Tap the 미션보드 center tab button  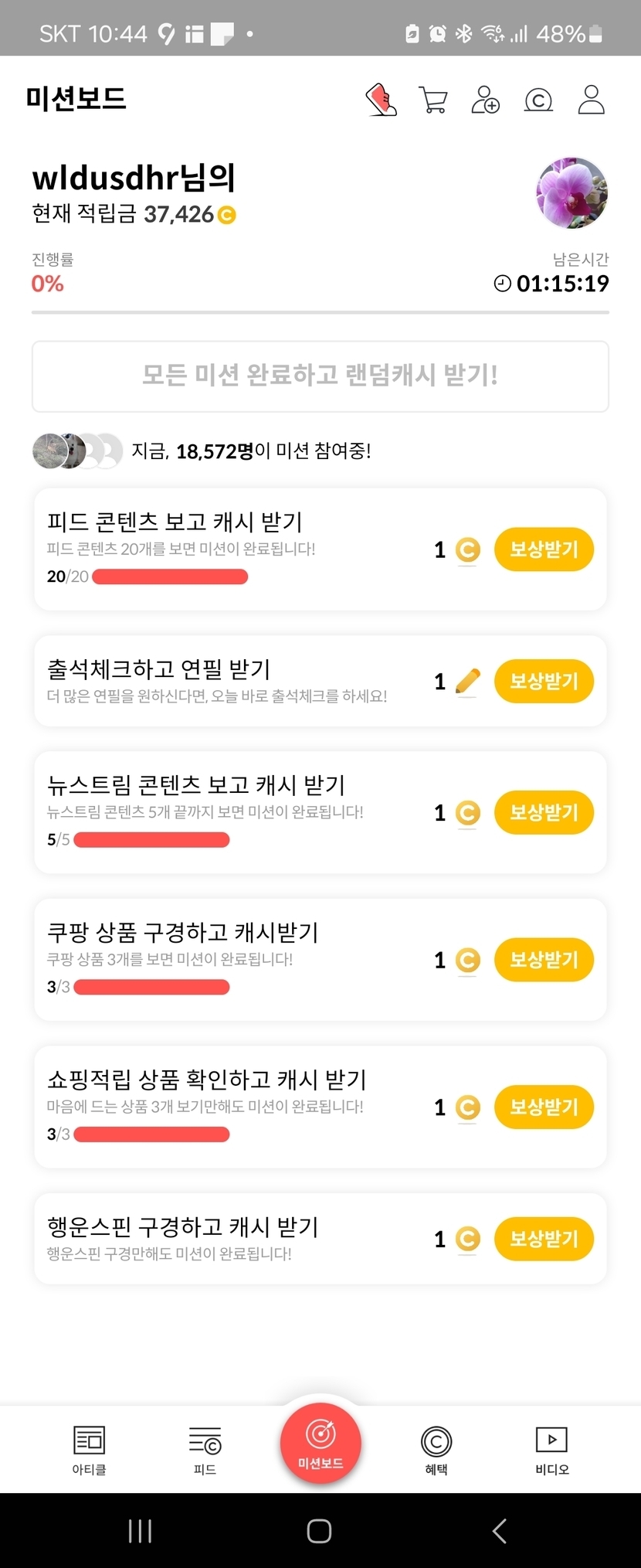(x=320, y=1443)
